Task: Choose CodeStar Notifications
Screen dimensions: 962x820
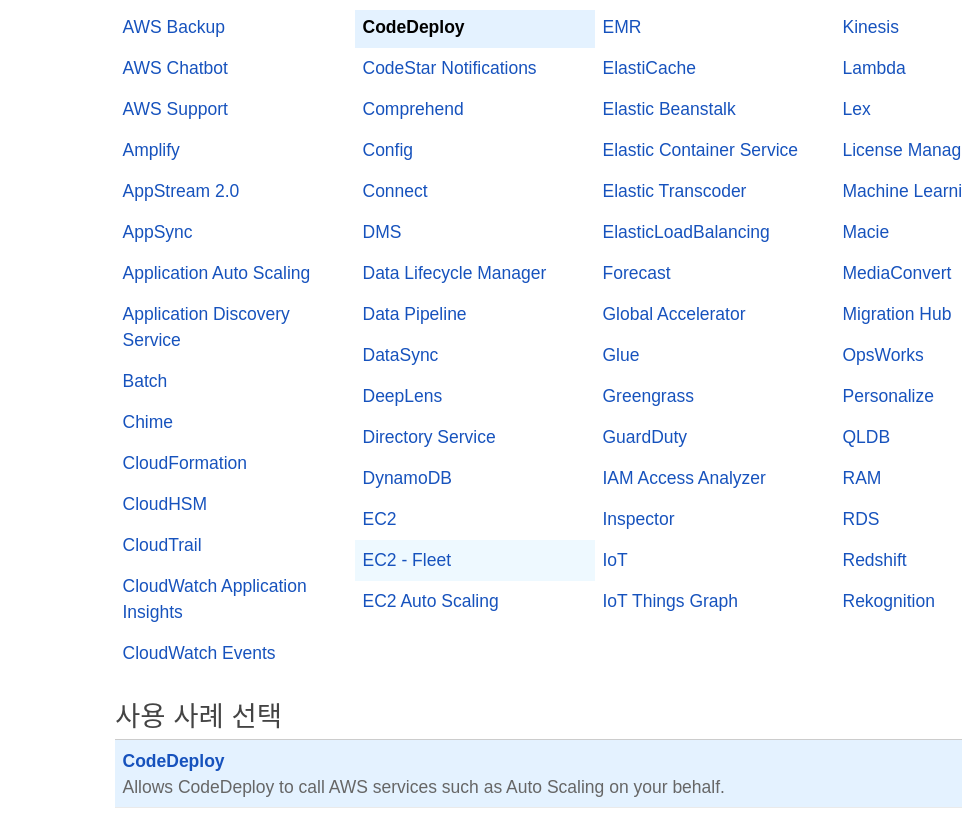Action: tap(449, 68)
